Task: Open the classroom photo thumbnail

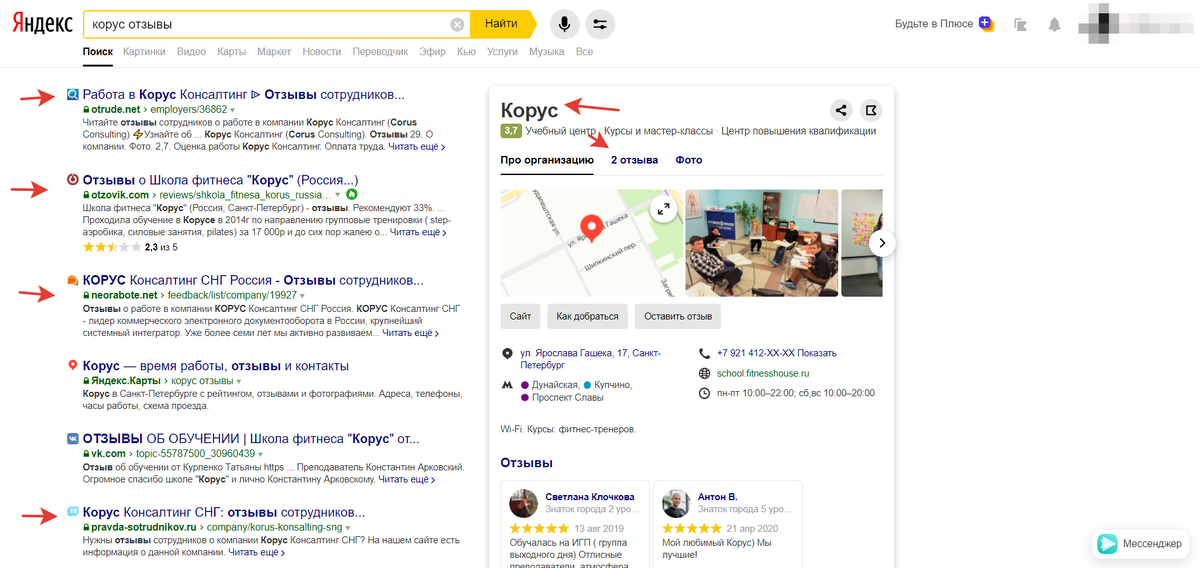Action: click(761, 243)
